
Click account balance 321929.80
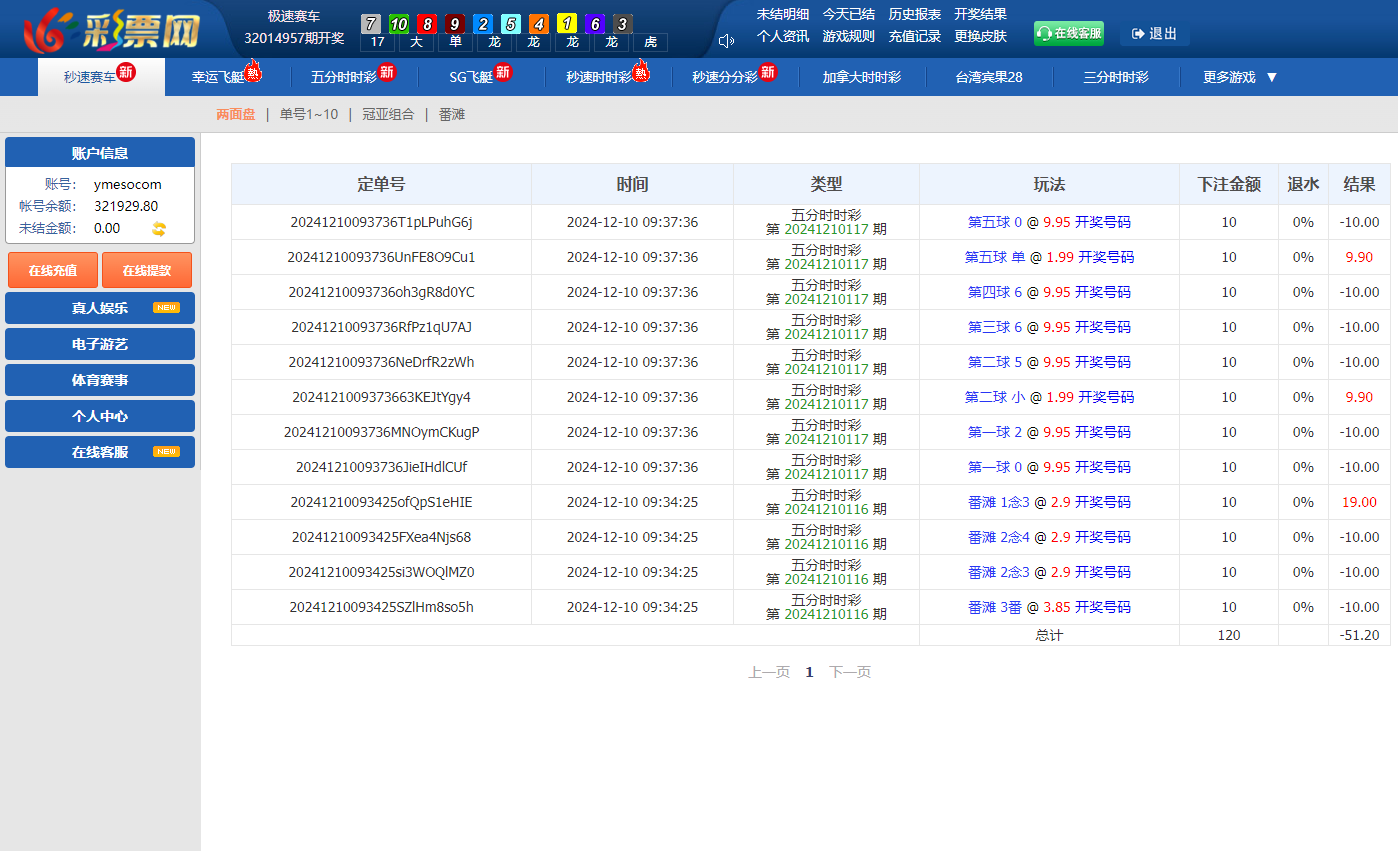[x=126, y=206]
